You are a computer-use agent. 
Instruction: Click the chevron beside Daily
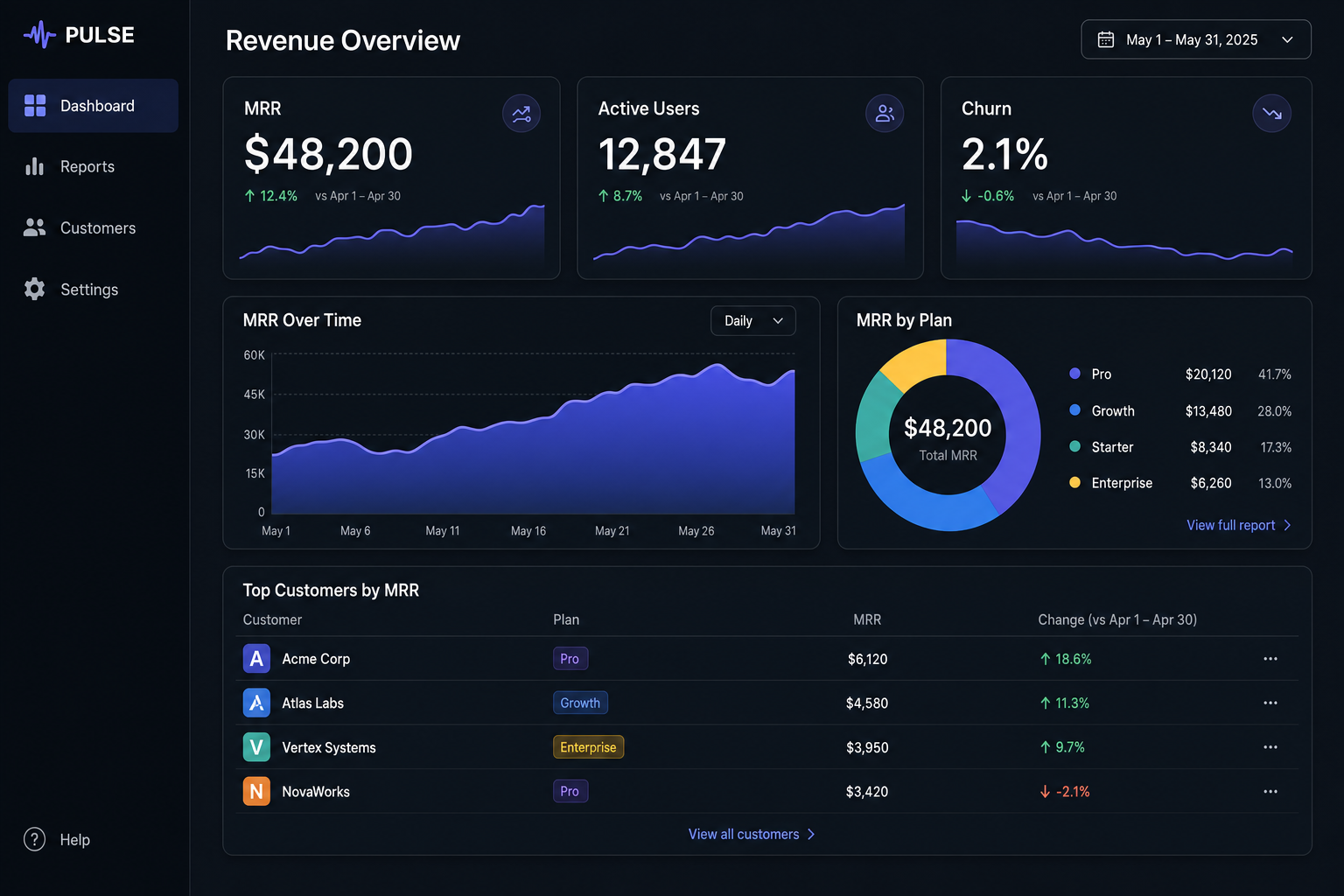[778, 321]
